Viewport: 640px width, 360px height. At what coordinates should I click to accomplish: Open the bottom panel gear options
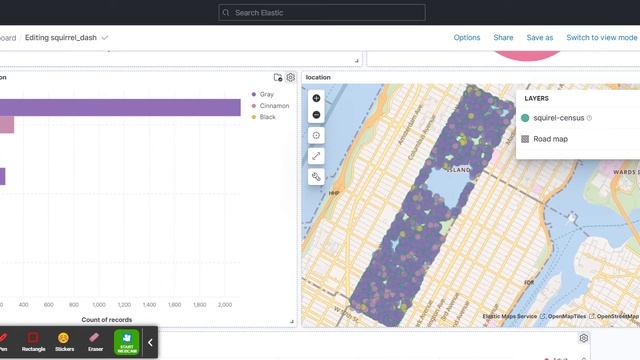(584, 338)
